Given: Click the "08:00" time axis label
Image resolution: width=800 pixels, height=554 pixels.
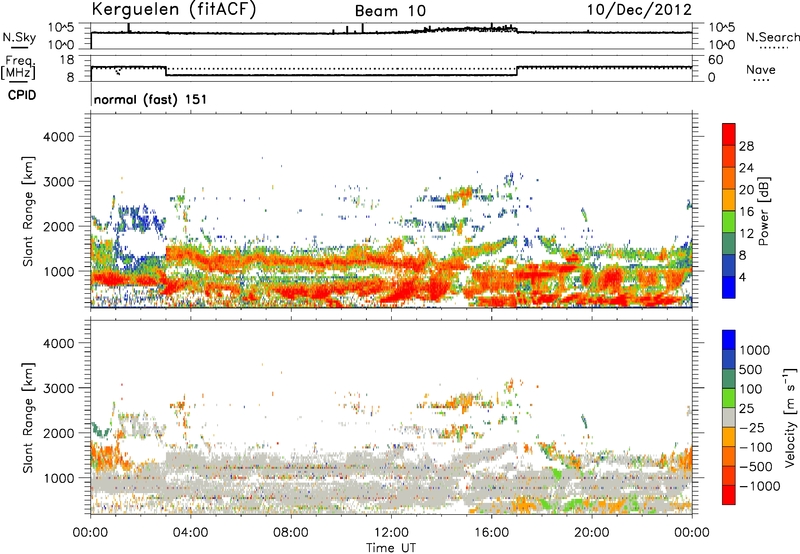Looking at the screenshot, I should pos(291,533).
